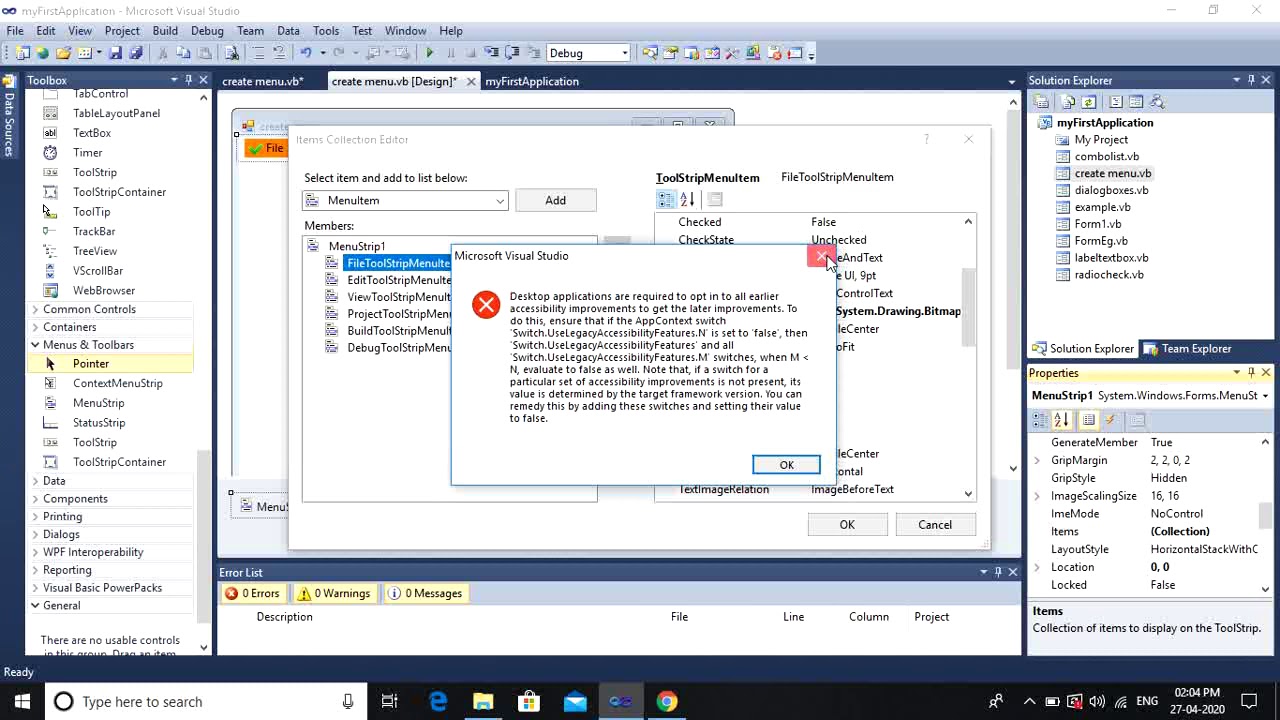Expand the GripMargin property
Viewport: 1280px width, 720px height.
[1037, 460]
